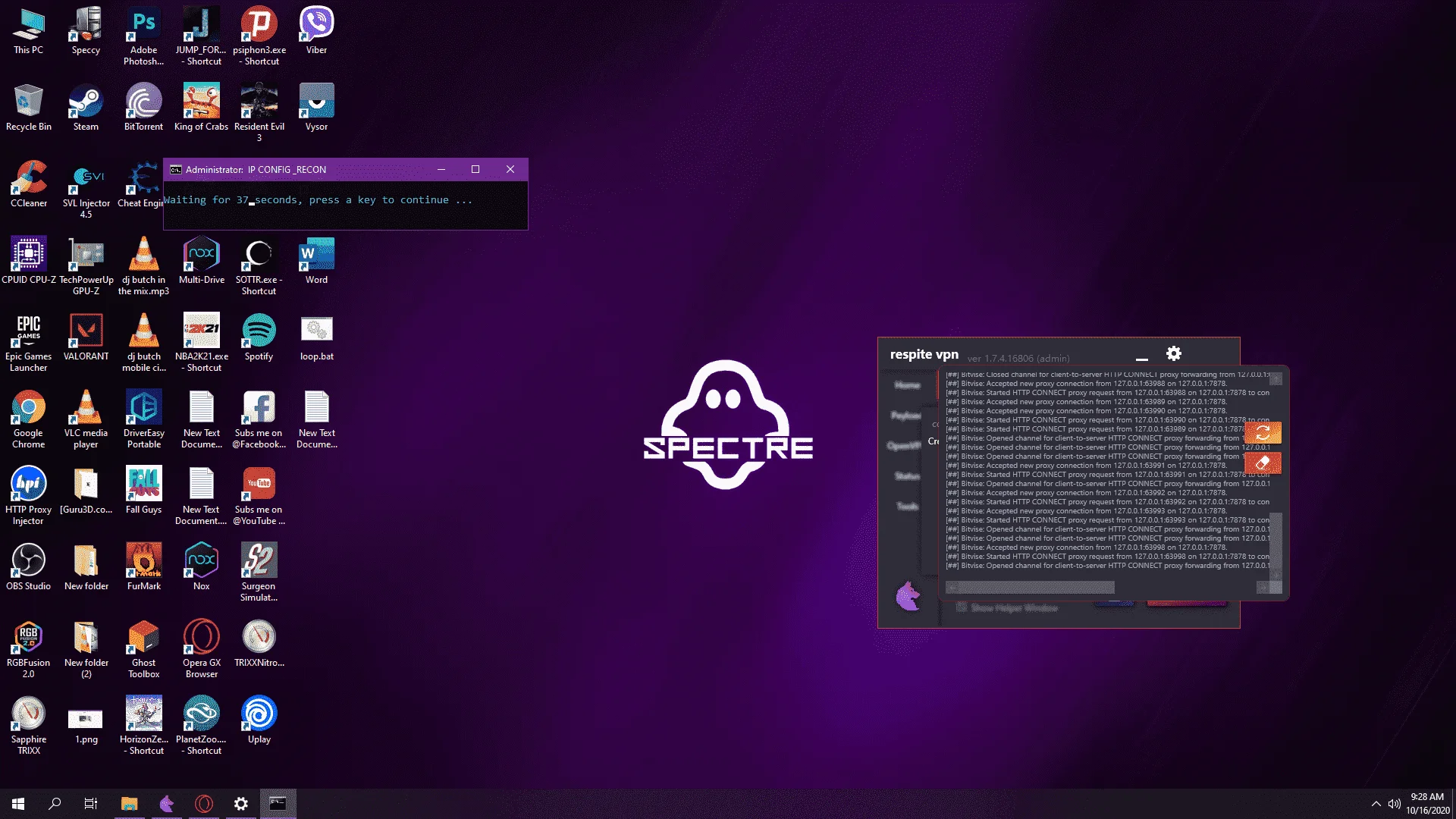
Task: Select the Recycle Bin icon
Action: click(28, 108)
